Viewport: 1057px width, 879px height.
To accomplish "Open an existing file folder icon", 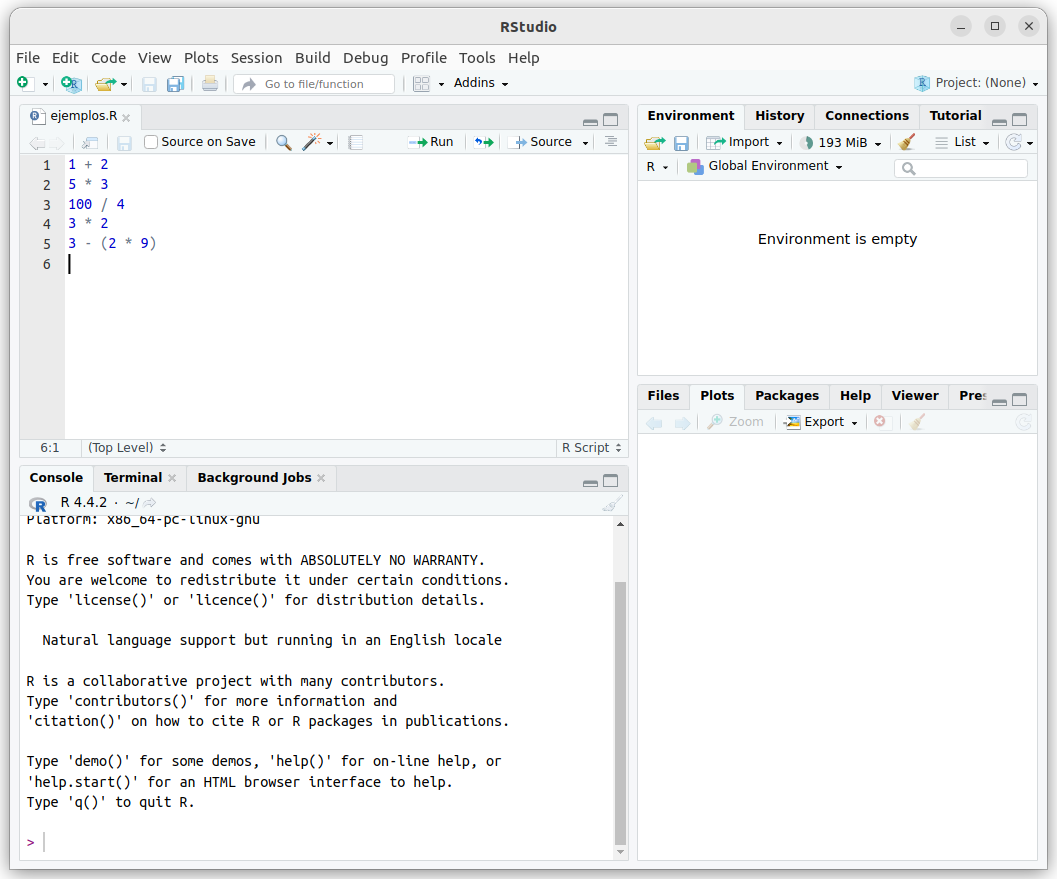I will point(105,84).
